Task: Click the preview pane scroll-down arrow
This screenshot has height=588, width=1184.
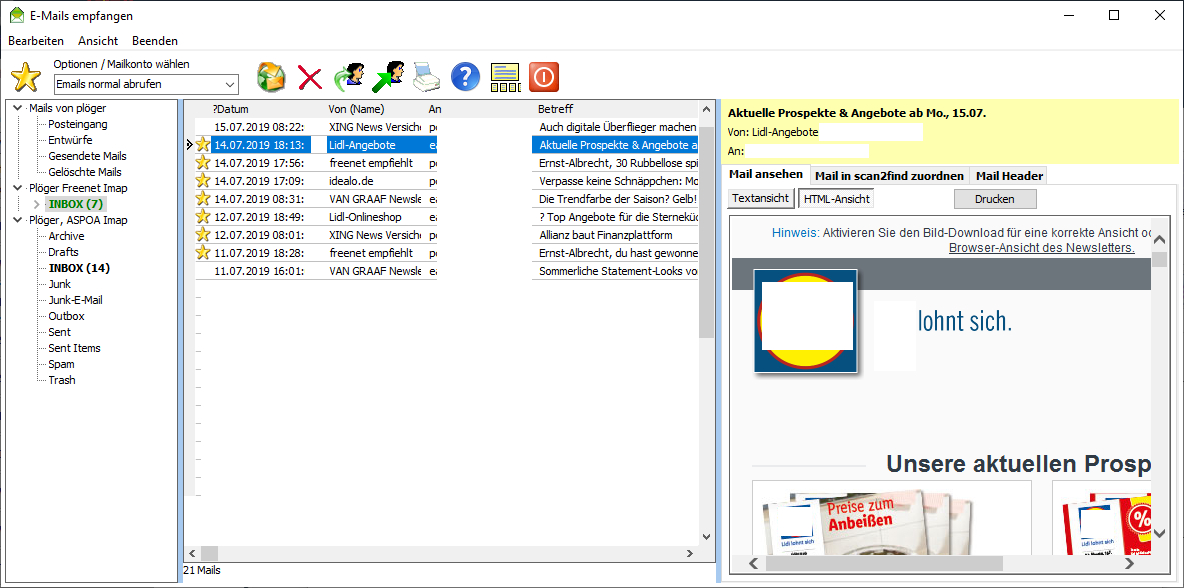Action: tap(1159, 534)
